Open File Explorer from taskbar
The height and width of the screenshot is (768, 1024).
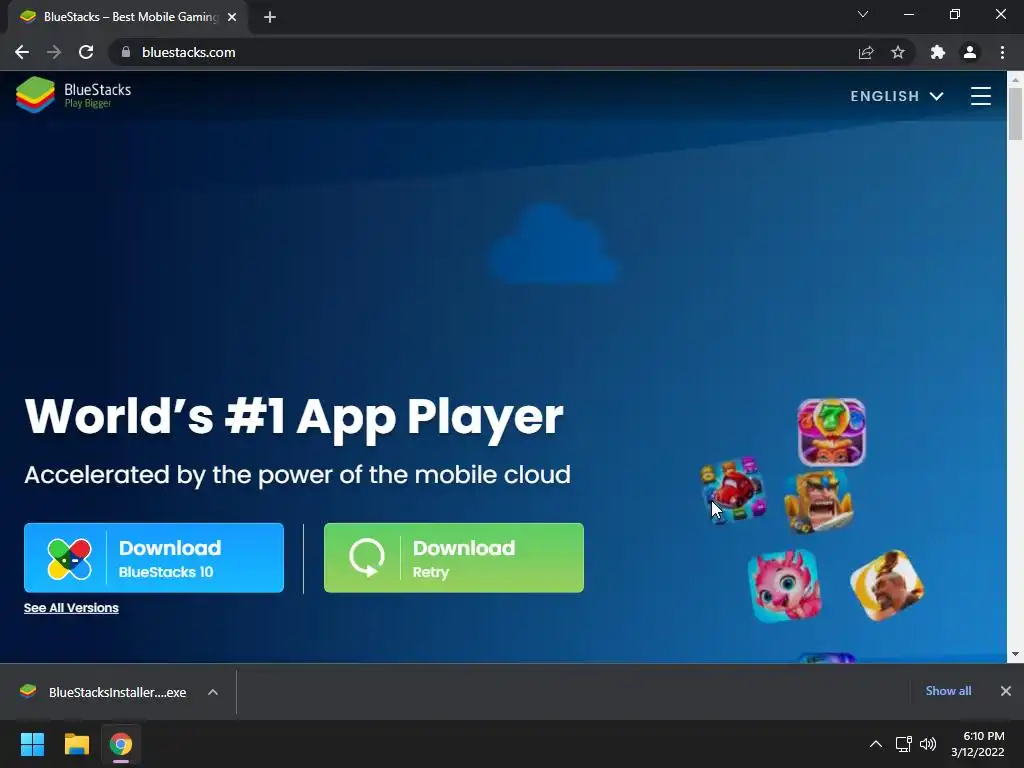pyautogui.click(x=76, y=744)
